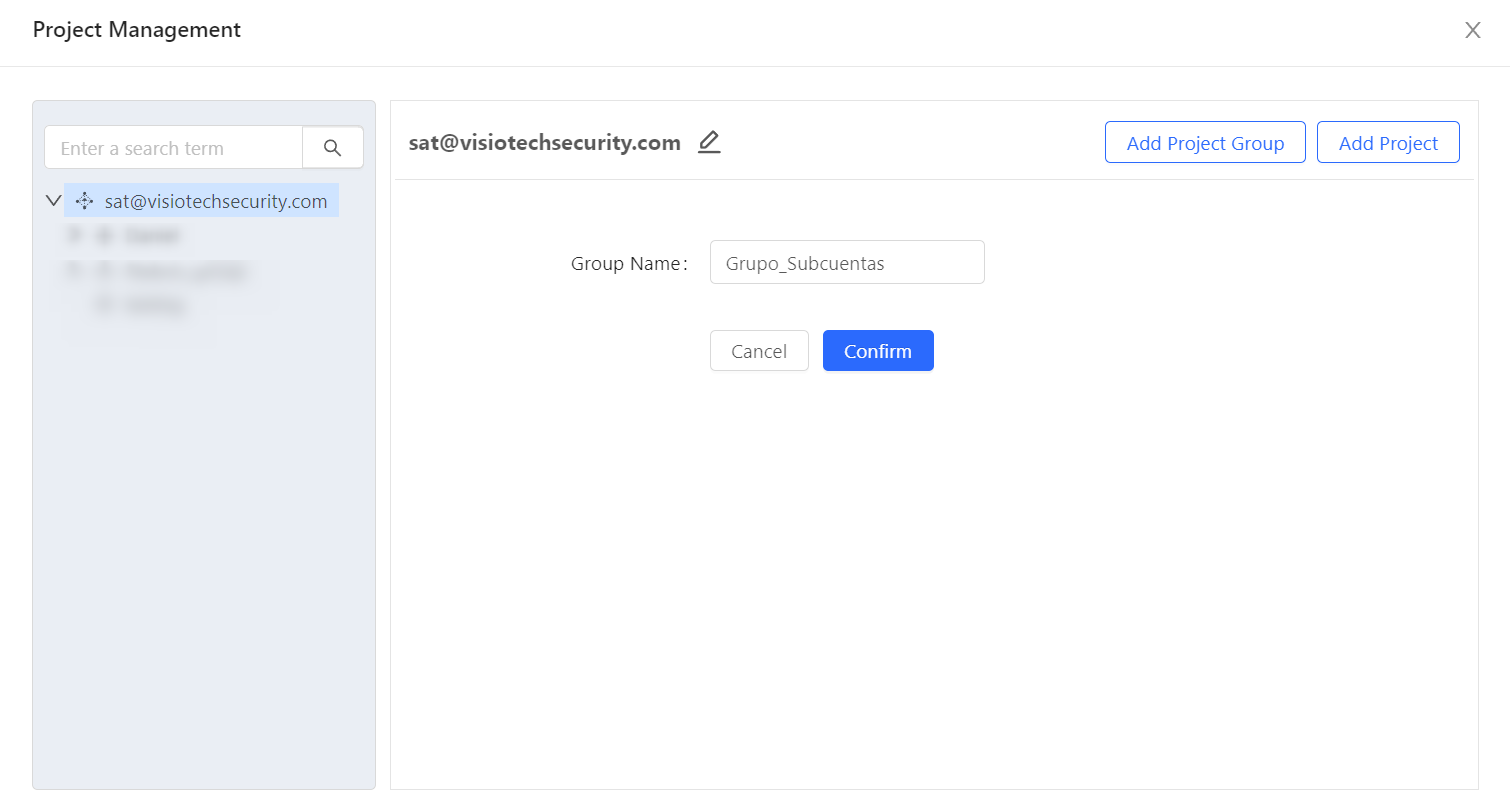Viewport: 1510px width, 811px height.
Task: Click the icon of the nested blurred item
Action: [x=103, y=306]
